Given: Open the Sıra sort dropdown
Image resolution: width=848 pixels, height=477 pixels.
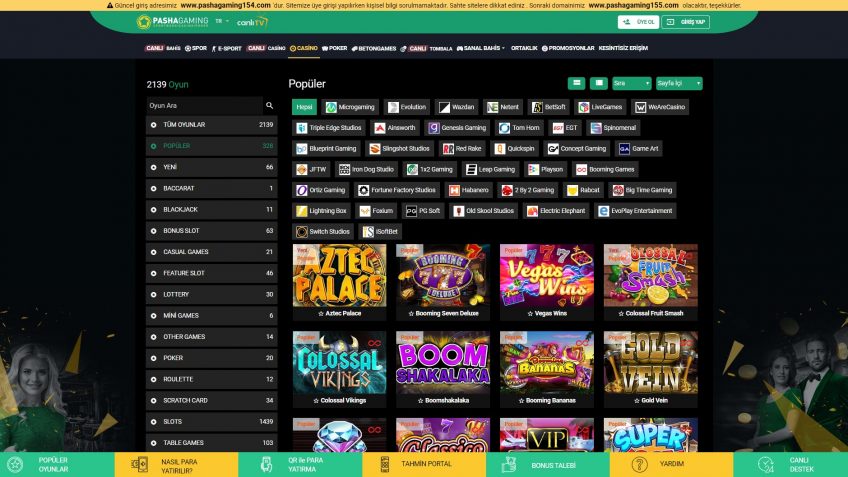Looking at the screenshot, I should [x=631, y=83].
